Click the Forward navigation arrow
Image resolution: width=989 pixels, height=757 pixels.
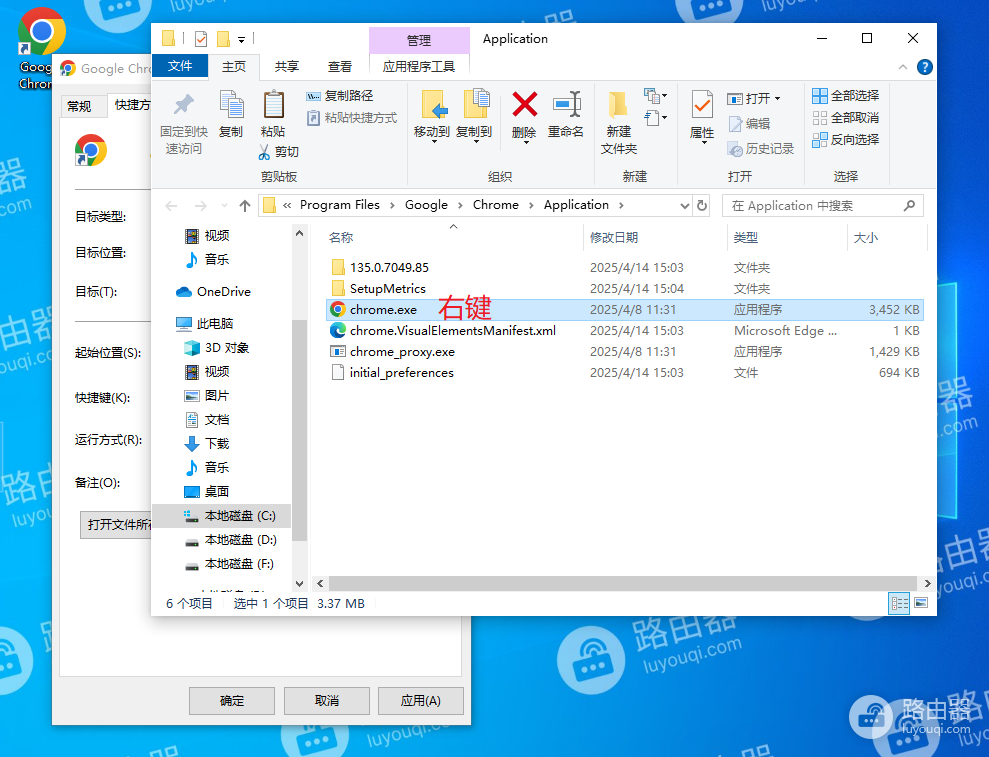(201, 206)
